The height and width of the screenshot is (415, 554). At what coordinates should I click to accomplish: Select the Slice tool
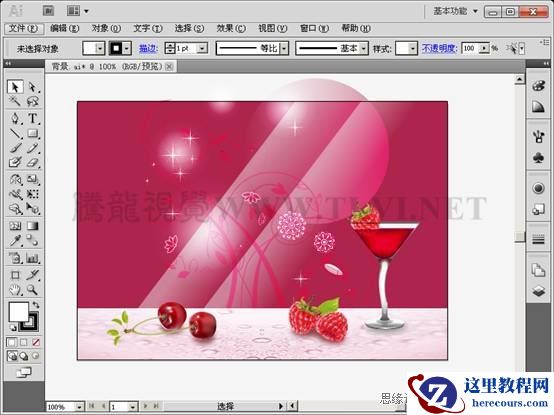tap(33, 275)
